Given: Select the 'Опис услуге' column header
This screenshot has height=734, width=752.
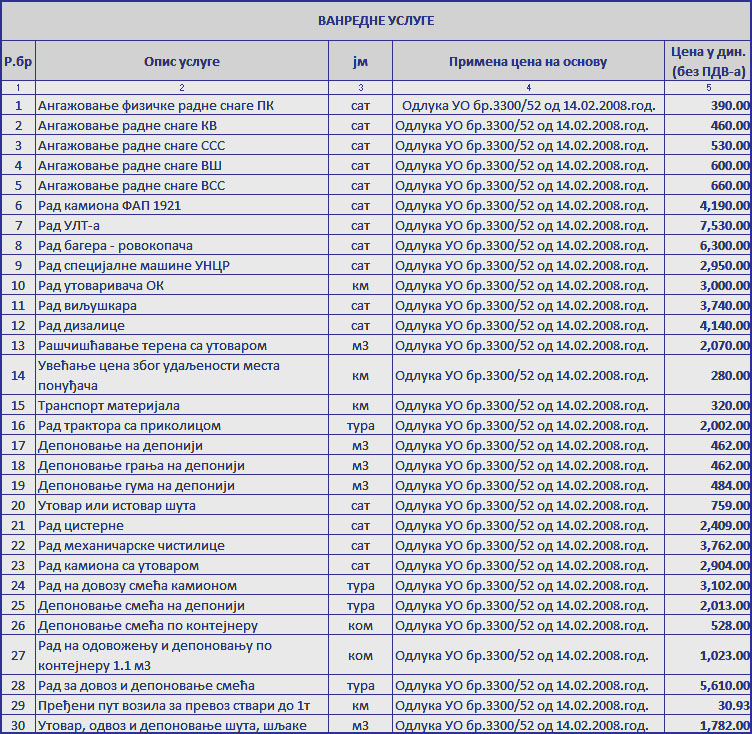Looking at the screenshot, I should [181, 62].
